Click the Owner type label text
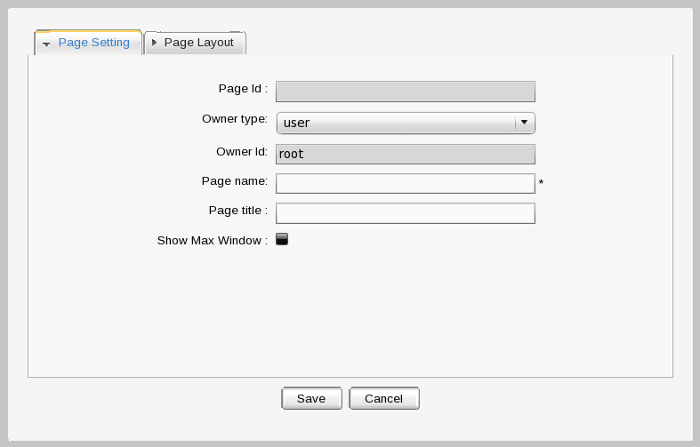Image resolution: width=700 pixels, height=447 pixels. coord(234,119)
